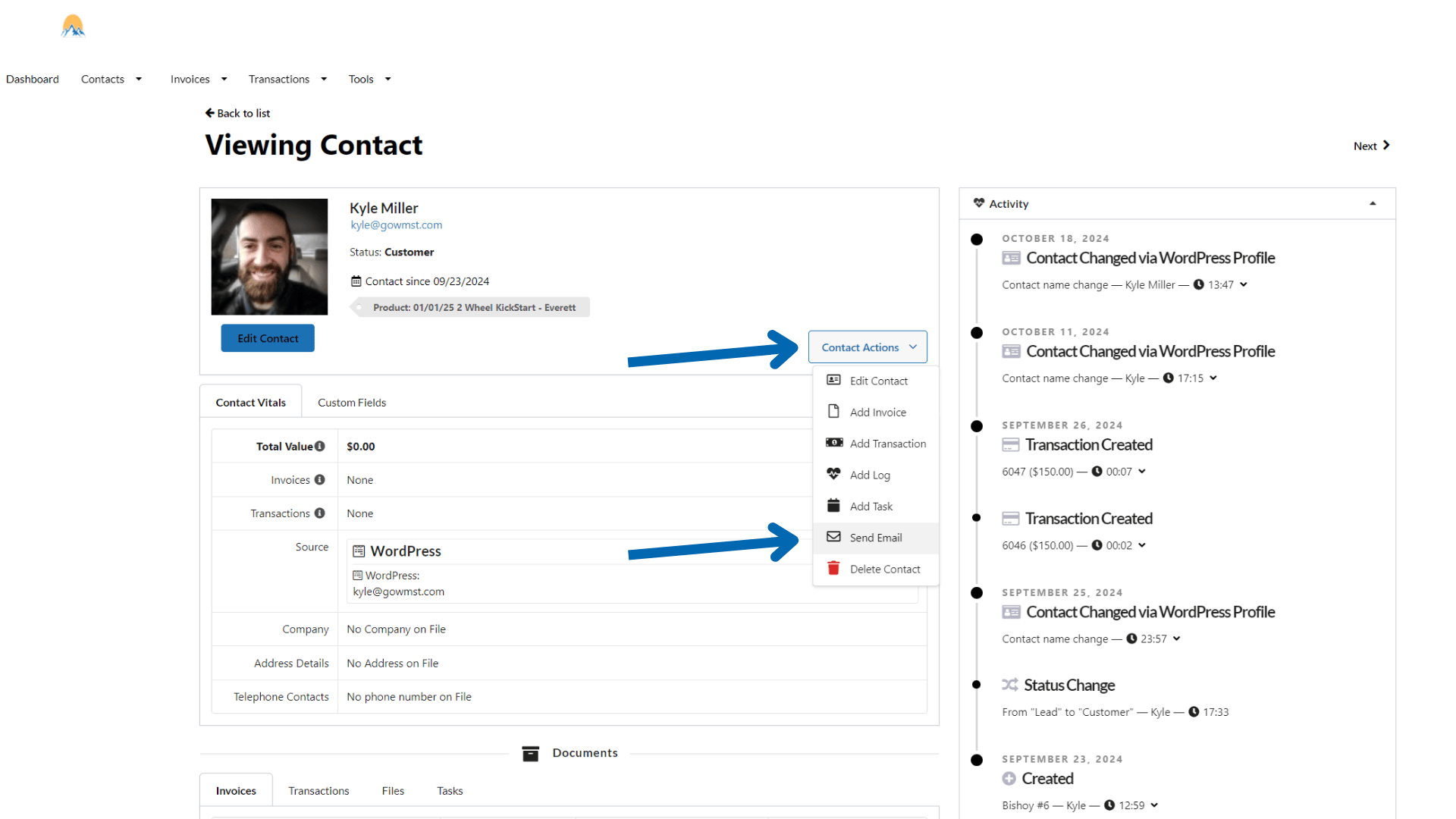
Task: Click the Invoices info icon
Action: coord(320,479)
